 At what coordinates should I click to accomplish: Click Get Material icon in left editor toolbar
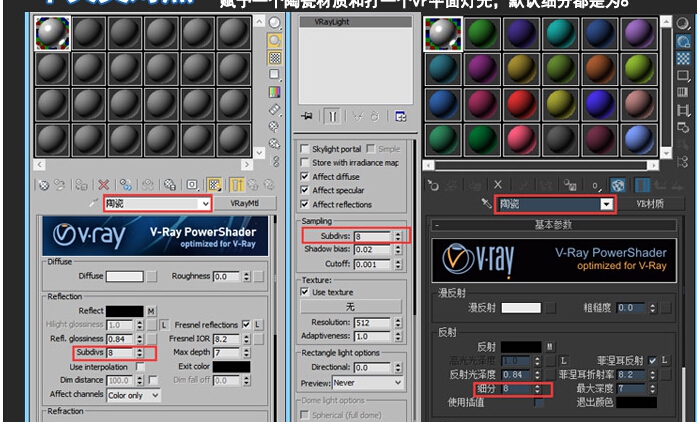click(x=43, y=185)
